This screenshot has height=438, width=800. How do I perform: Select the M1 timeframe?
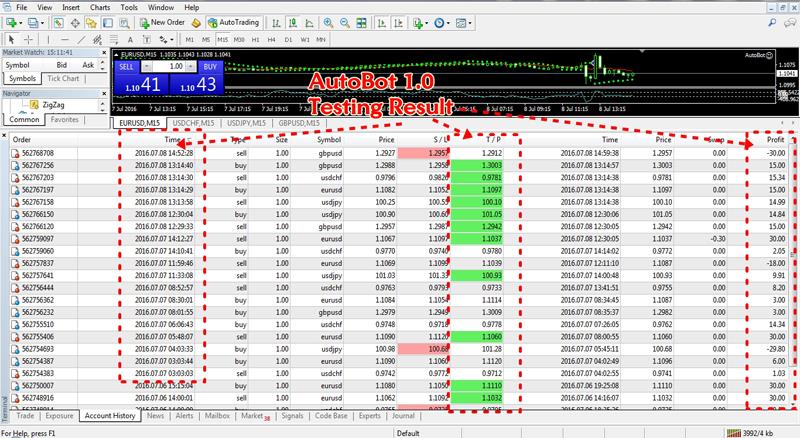pos(190,39)
